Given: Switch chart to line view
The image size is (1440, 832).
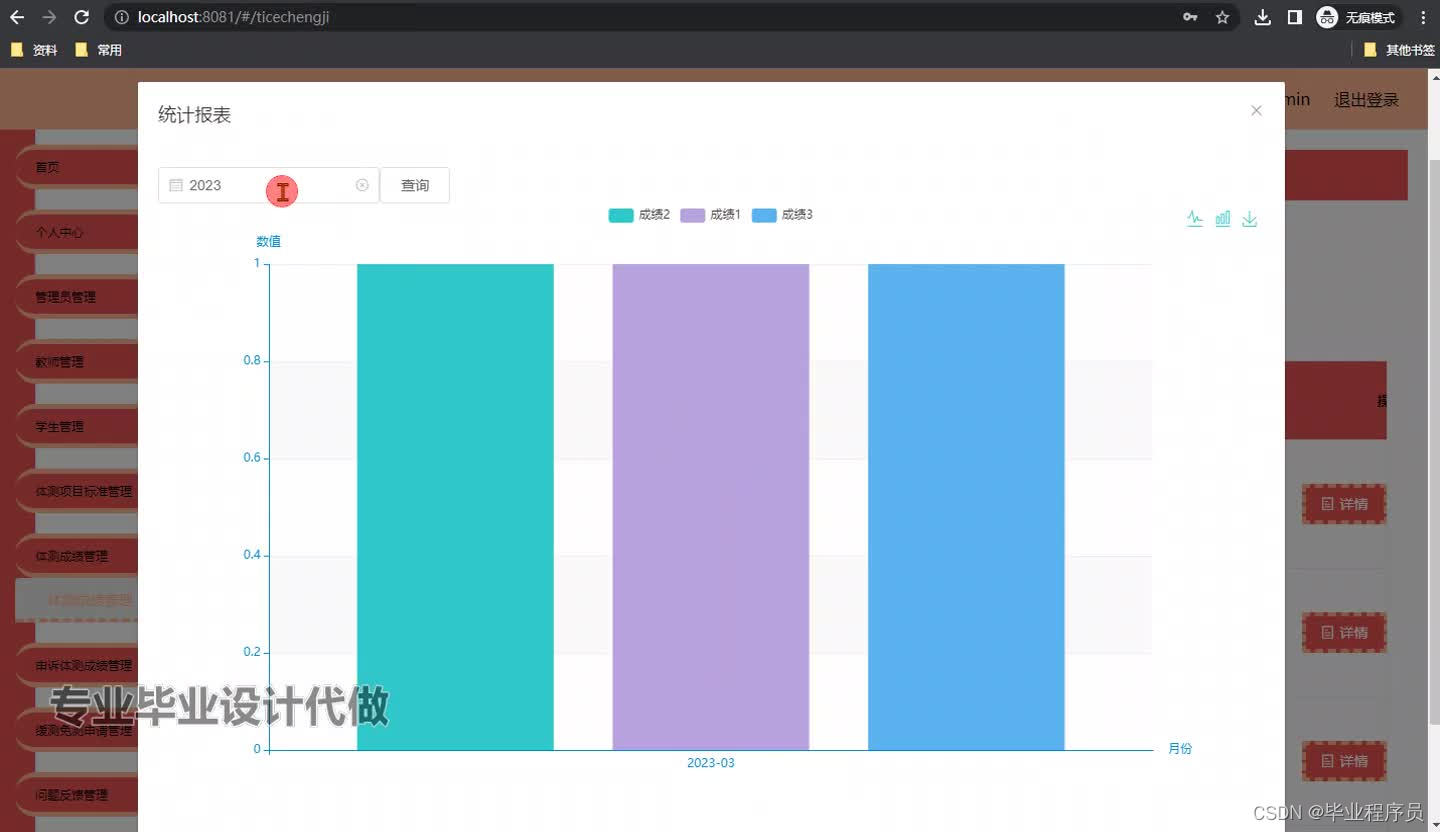Looking at the screenshot, I should [x=1195, y=219].
